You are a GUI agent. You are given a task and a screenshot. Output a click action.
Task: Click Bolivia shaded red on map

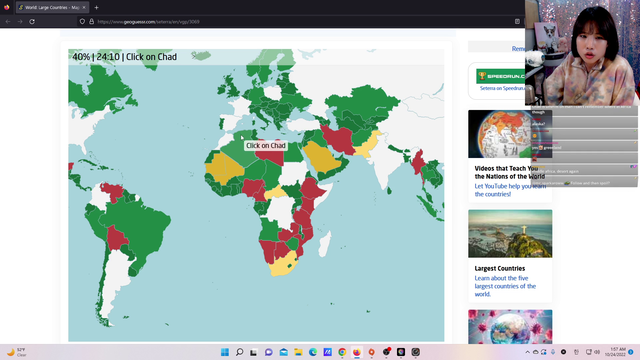pyautogui.click(x=116, y=238)
